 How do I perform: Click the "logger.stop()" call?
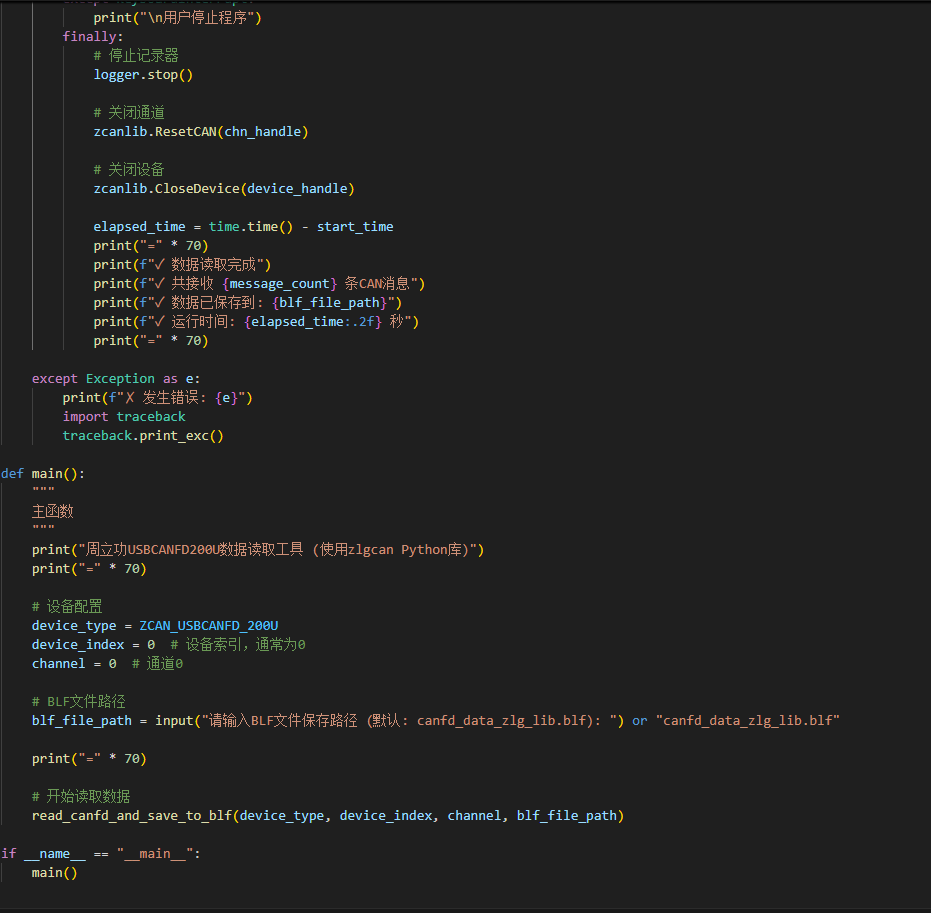coord(143,75)
